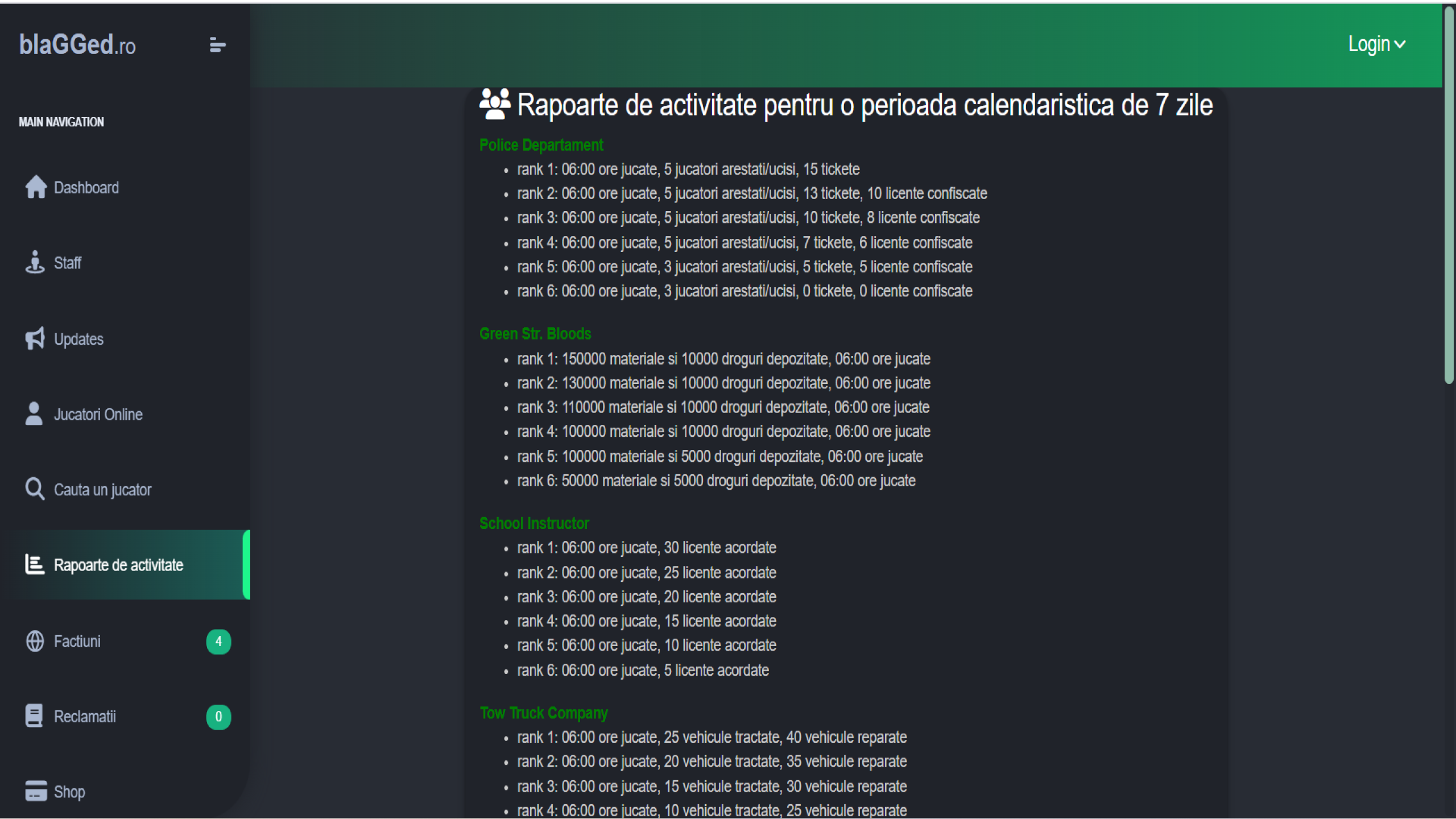Click the chevron next to Login

click(x=1400, y=44)
